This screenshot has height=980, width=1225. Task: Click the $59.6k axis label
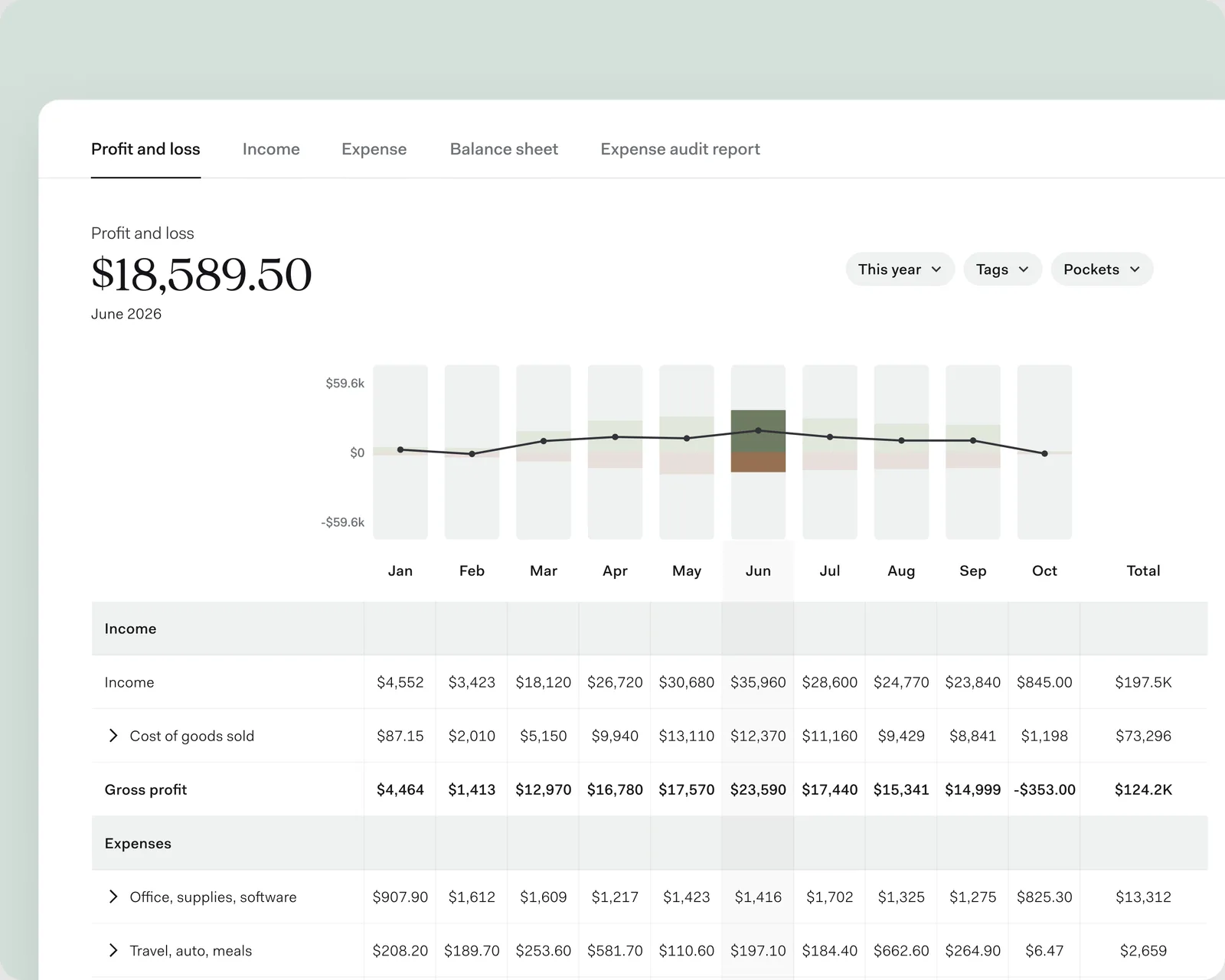coord(345,383)
